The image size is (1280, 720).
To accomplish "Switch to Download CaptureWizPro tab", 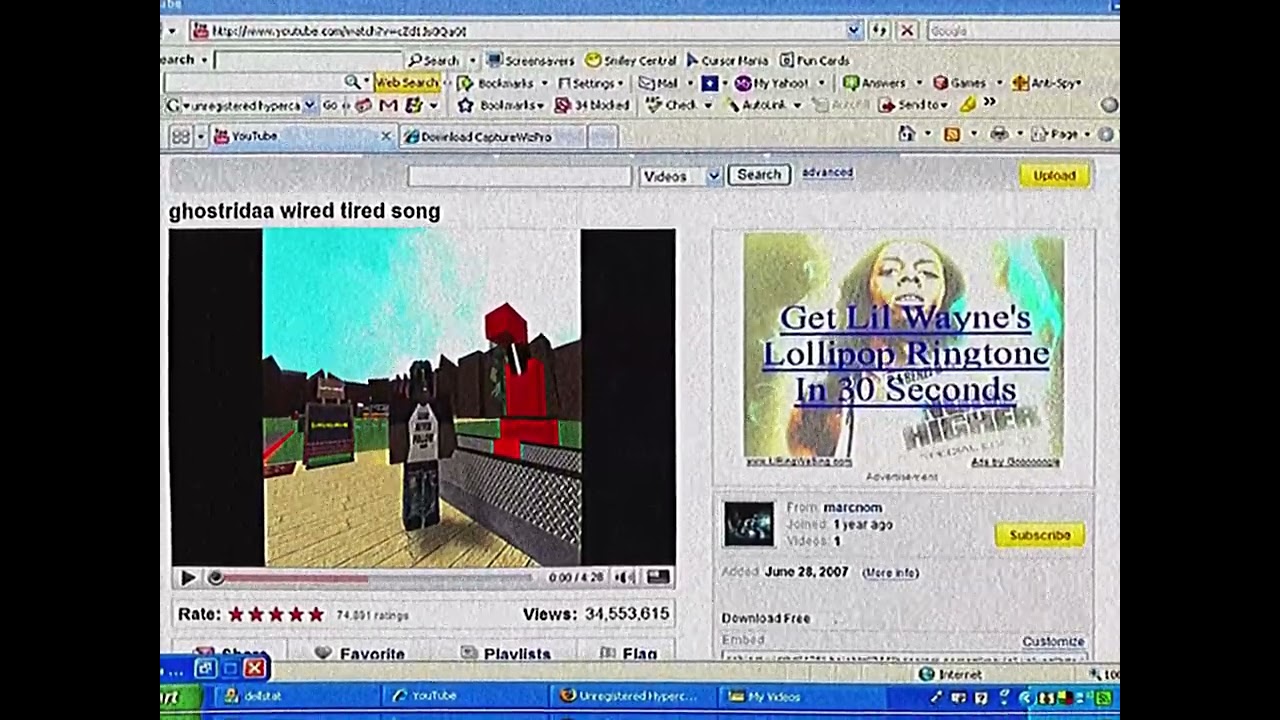I will [492, 137].
